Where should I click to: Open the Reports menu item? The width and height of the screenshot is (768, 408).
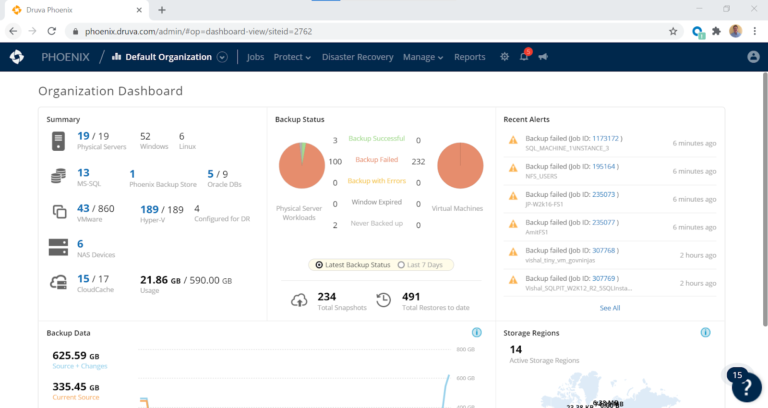pyautogui.click(x=469, y=57)
